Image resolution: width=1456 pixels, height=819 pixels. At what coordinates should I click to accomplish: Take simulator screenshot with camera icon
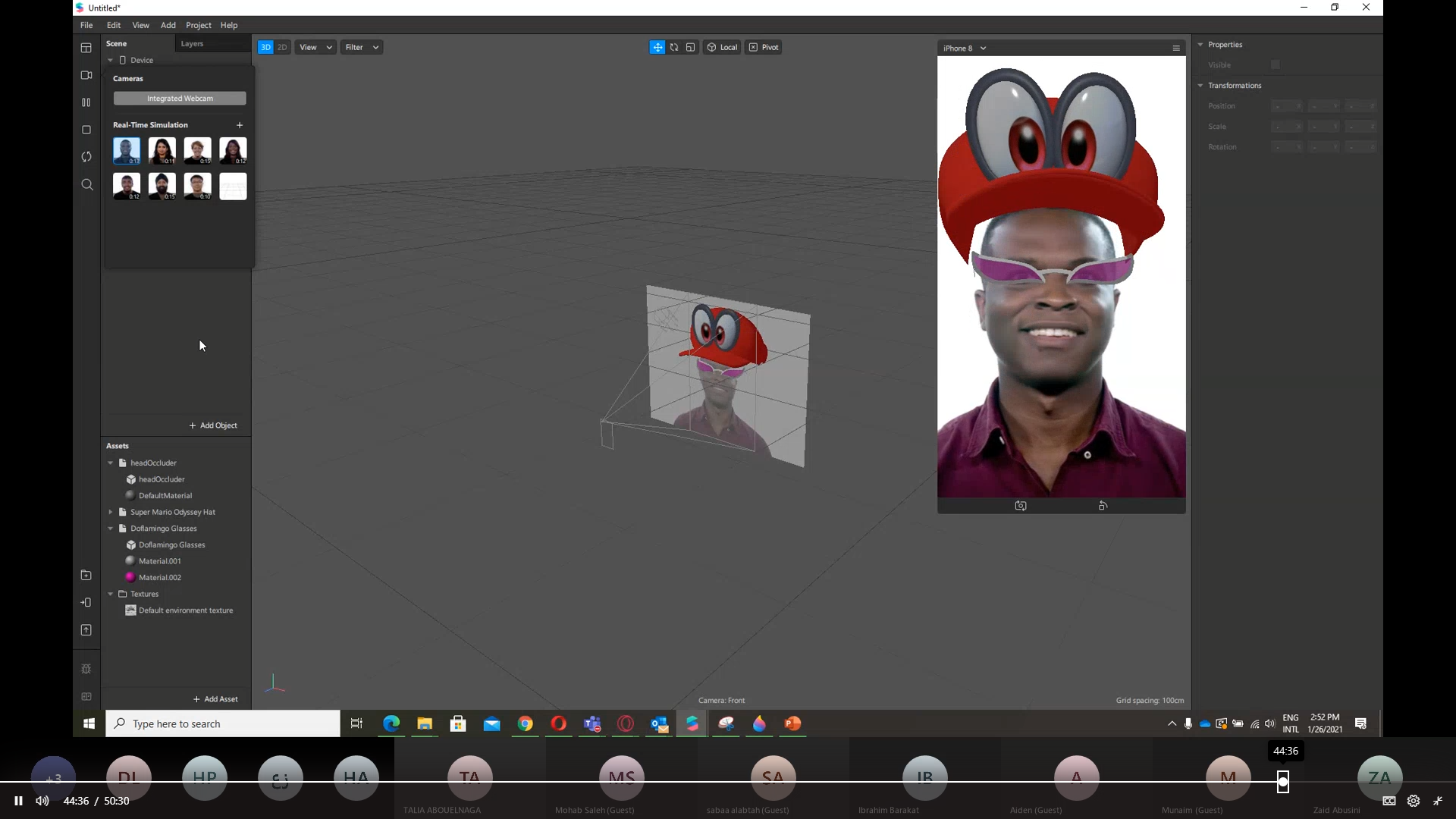[x=1021, y=506]
